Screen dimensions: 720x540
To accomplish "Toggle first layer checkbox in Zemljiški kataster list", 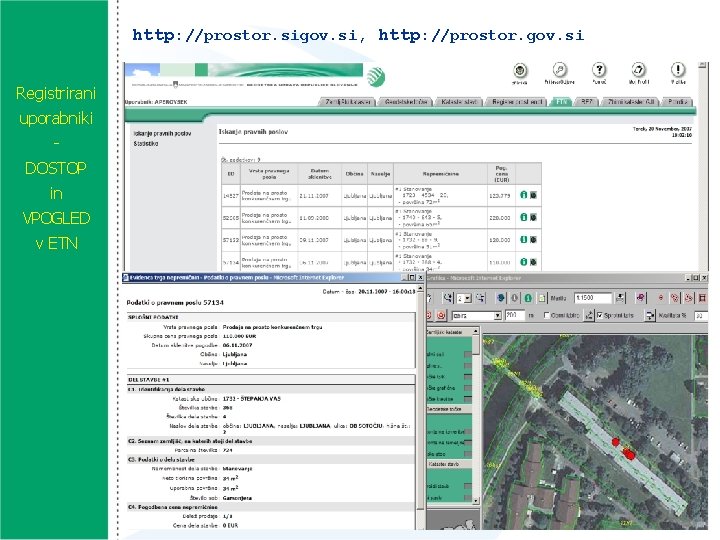I will click(x=467, y=354).
